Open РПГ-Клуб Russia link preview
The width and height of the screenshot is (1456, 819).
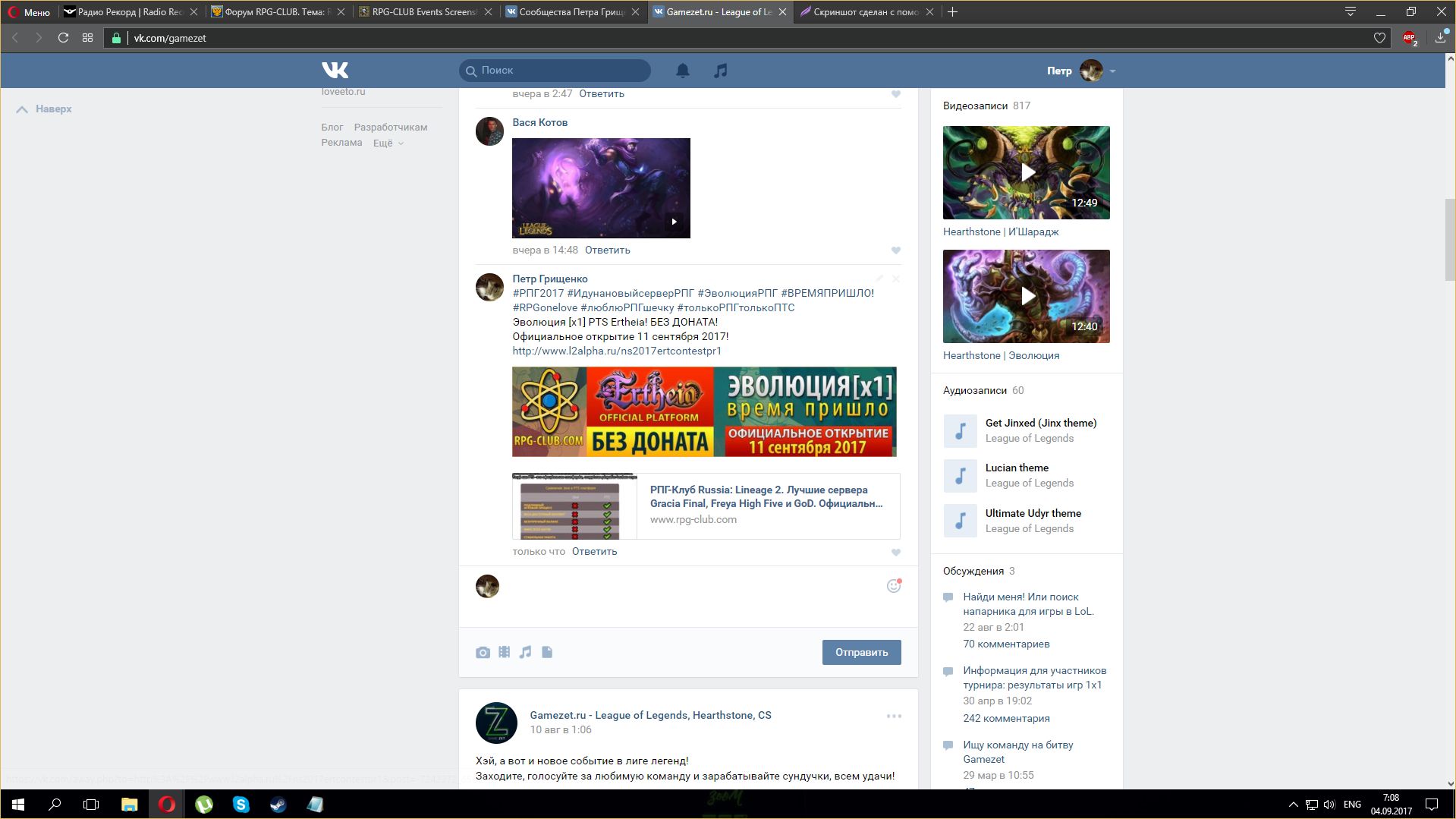706,506
